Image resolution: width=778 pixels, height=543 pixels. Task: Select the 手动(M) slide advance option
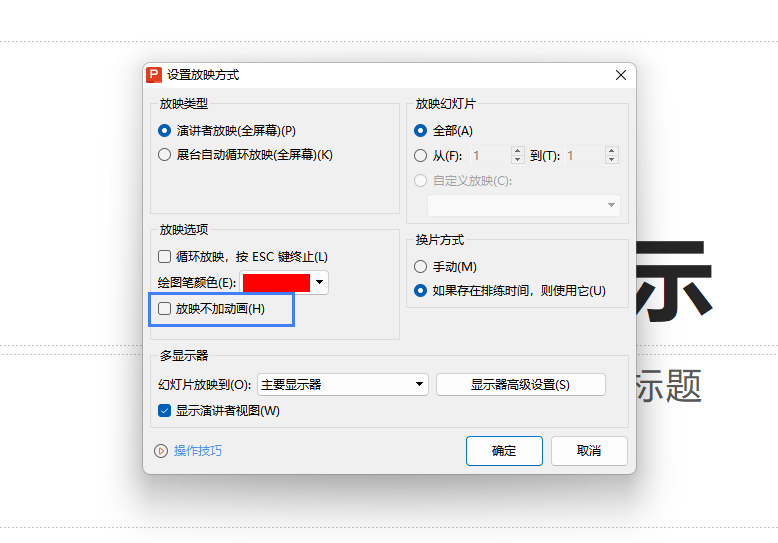point(420,267)
